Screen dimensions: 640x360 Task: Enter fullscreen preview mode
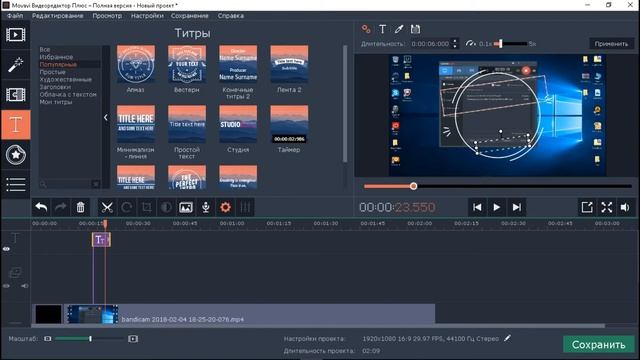point(607,207)
